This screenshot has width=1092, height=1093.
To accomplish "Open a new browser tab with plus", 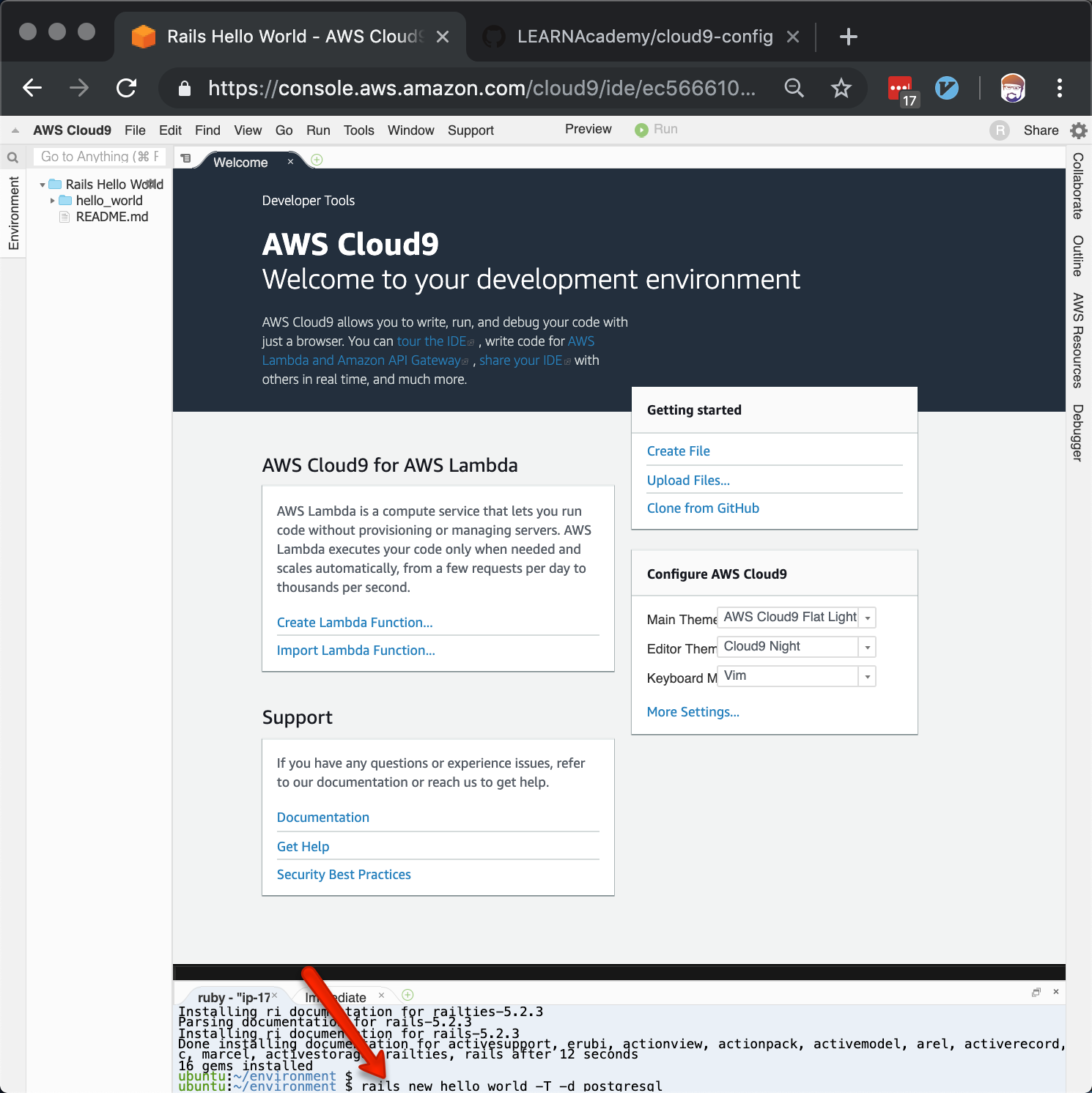I will coord(848,37).
